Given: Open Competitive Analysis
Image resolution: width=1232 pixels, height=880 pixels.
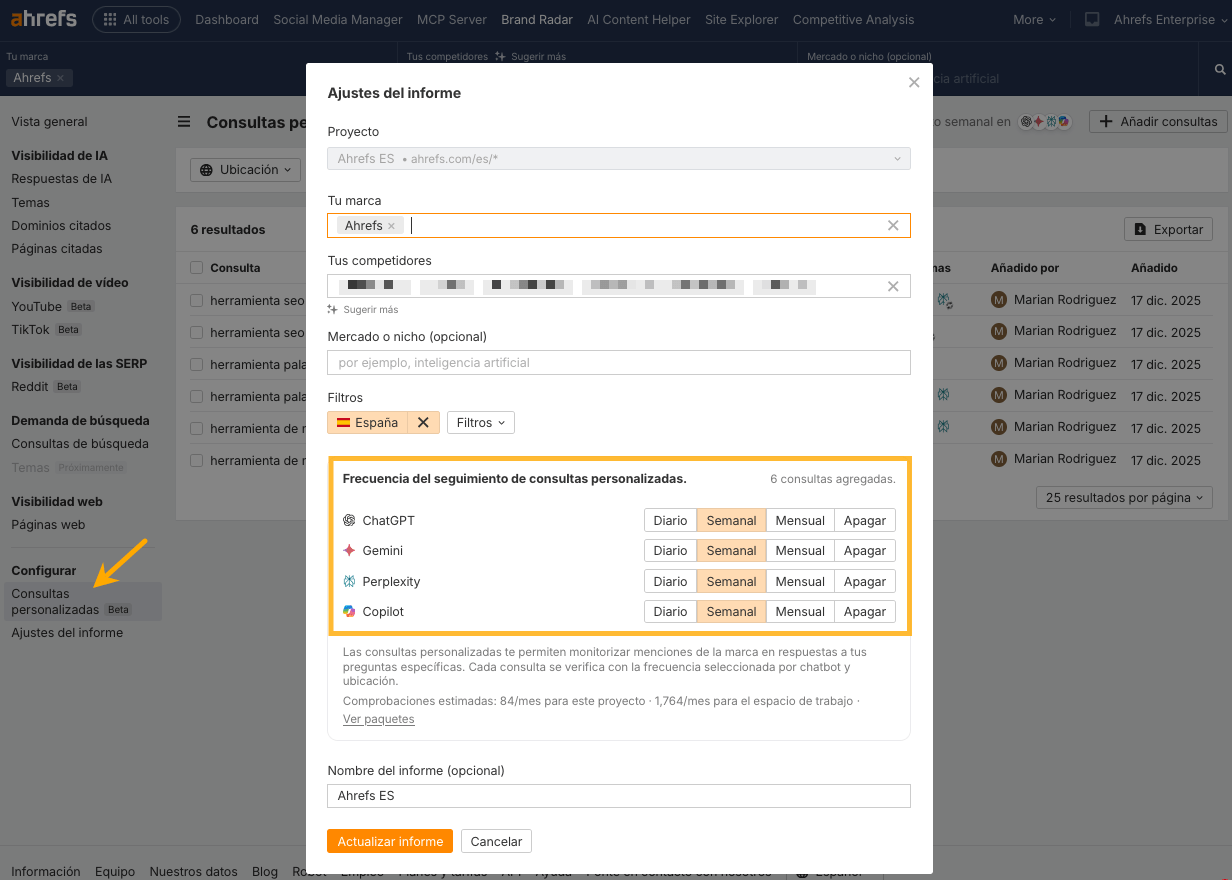Looking at the screenshot, I should [x=853, y=19].
